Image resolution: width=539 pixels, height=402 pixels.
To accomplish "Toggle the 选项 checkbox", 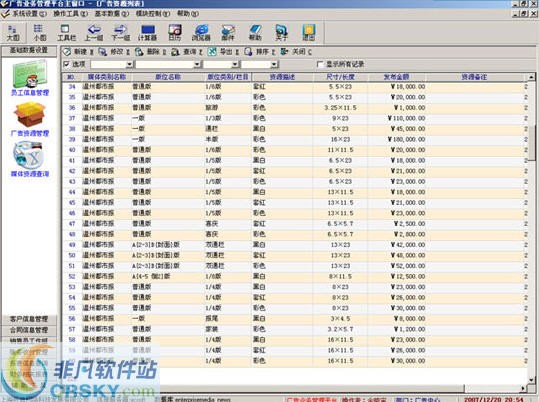I will [x=67, y=64].
